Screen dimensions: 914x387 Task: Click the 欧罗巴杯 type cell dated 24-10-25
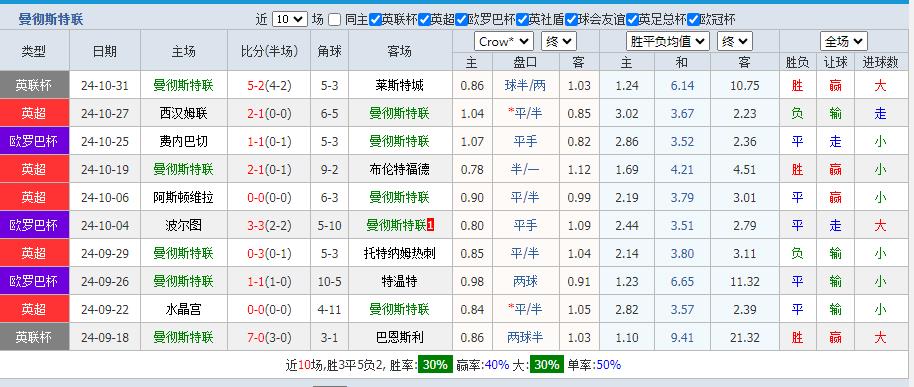click(34, 142)
